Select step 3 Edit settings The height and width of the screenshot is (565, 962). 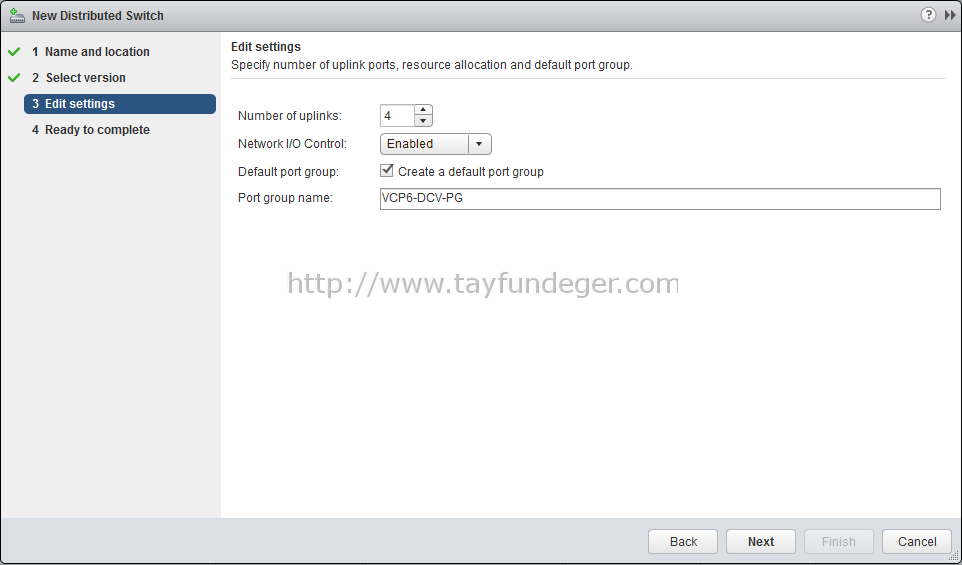(120, 104)
